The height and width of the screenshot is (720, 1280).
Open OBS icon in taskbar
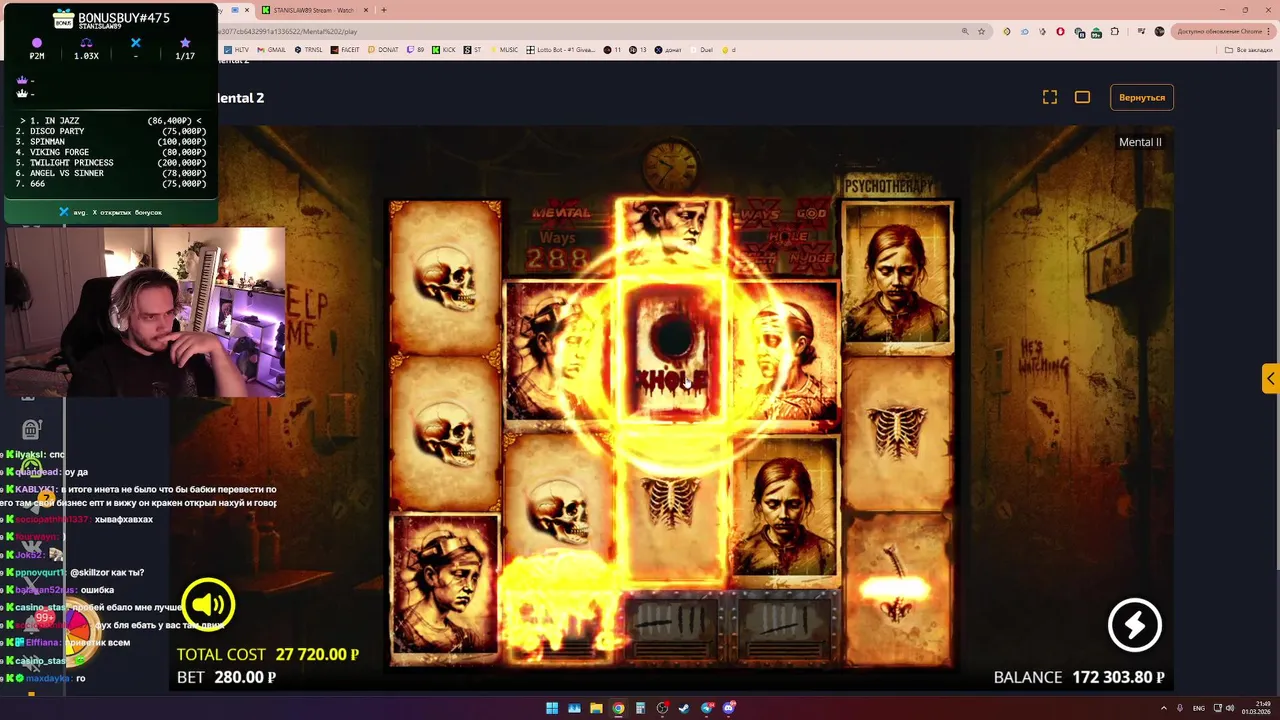(662, 708)
